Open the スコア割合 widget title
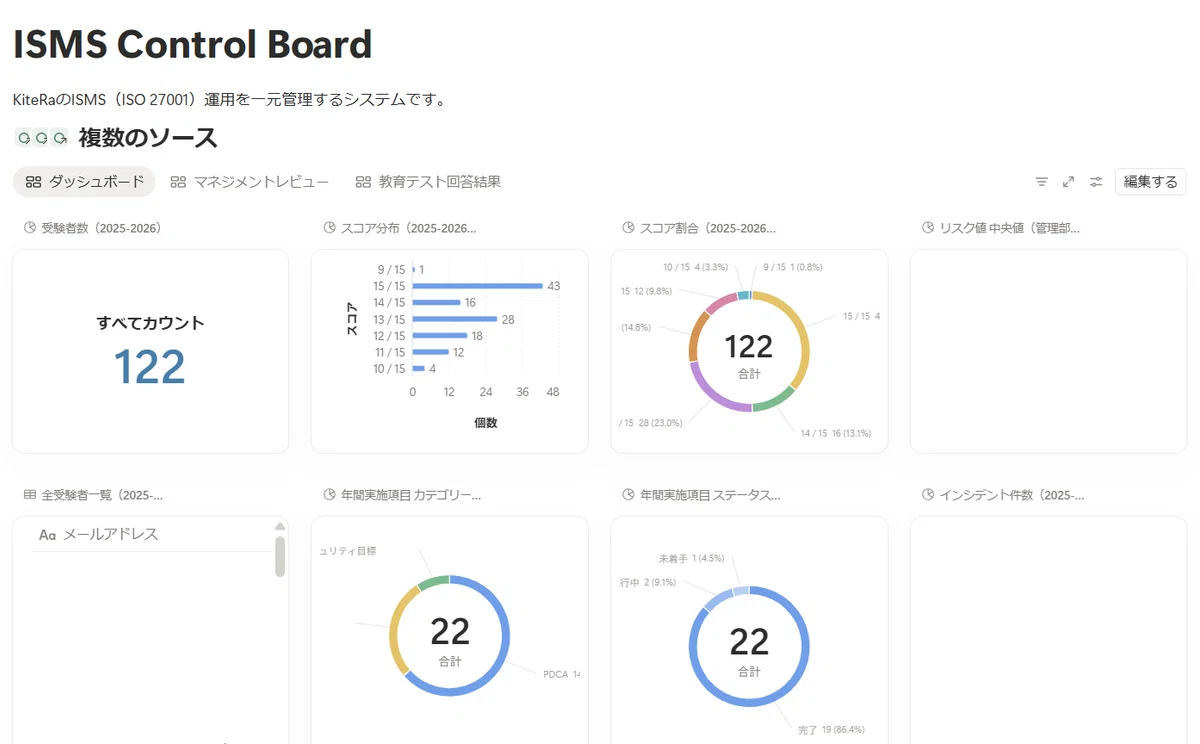1200x744 pixels. pos(709,228)
